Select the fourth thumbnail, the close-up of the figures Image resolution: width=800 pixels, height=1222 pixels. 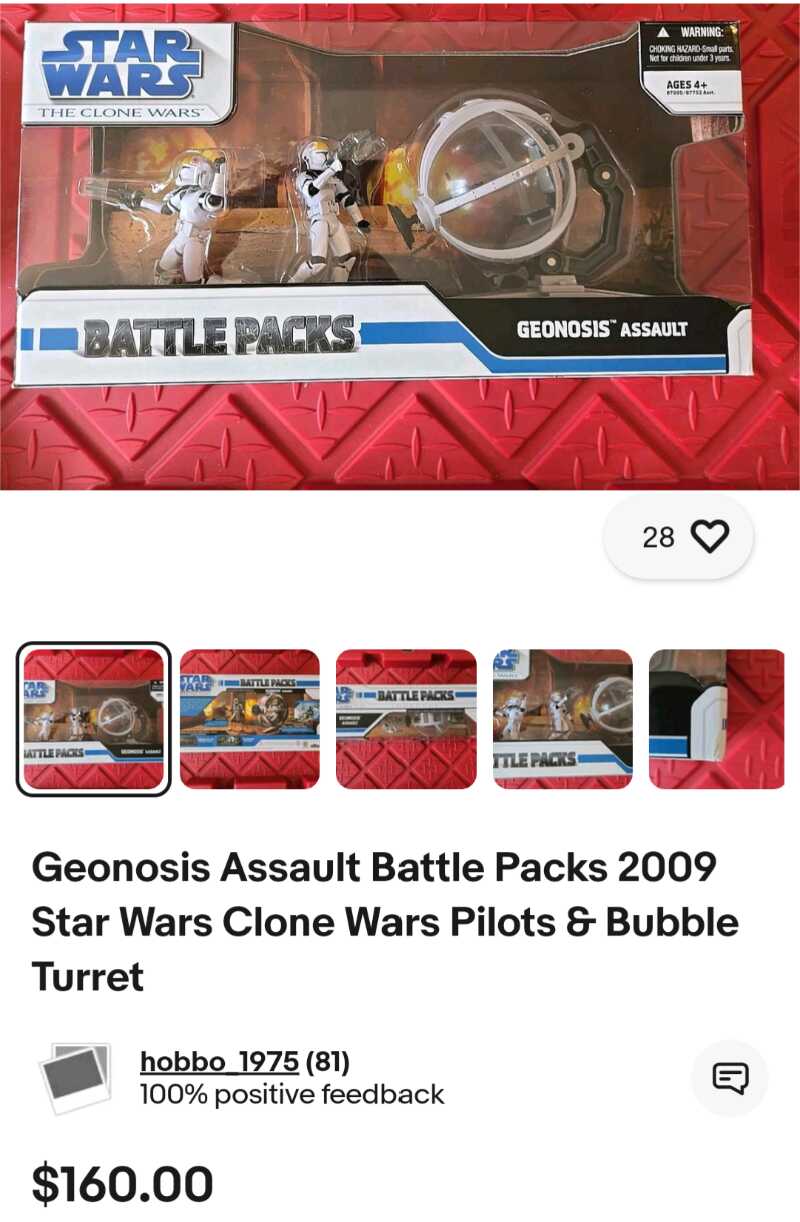(563, 719)
